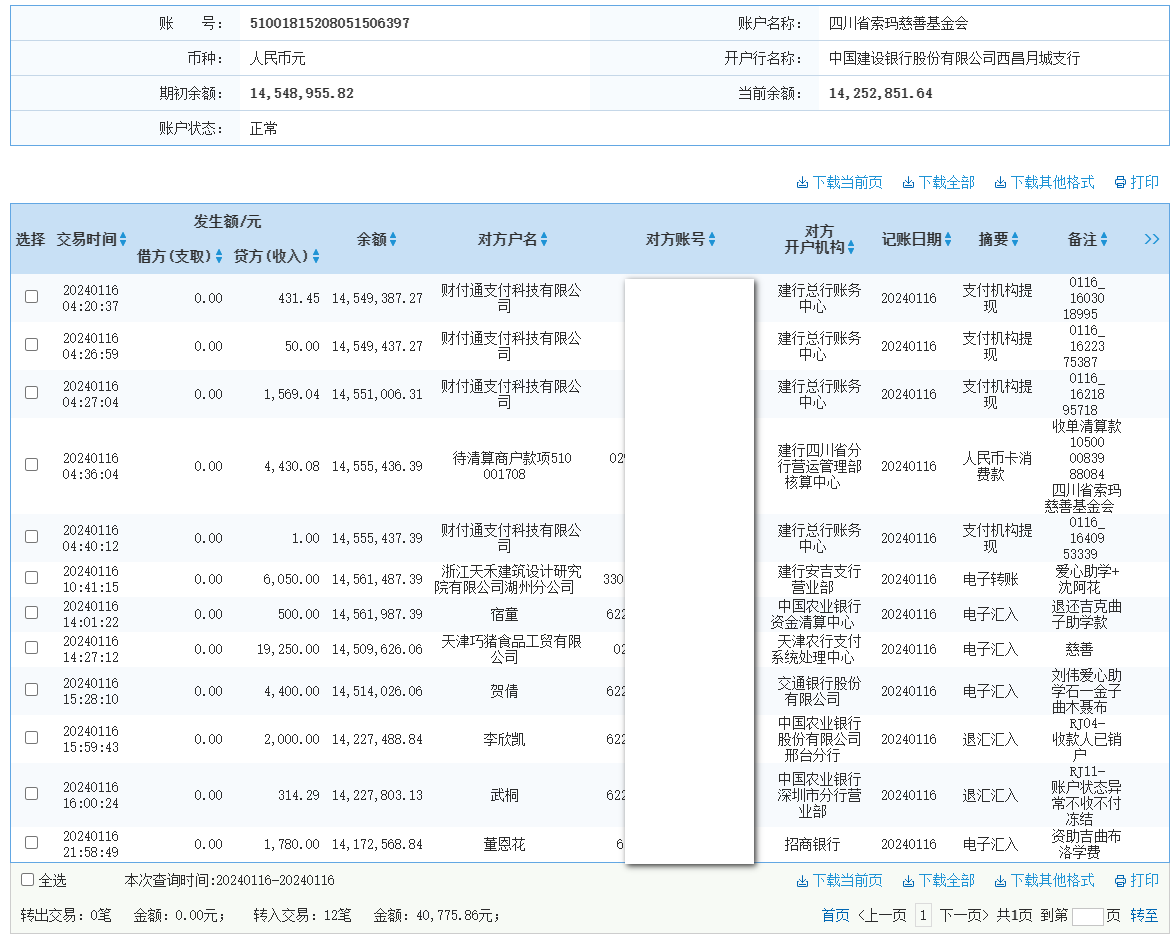The width and height of the screenshot is (1175, 937).
Task: Sort by 交易时间 column arrows
Action: click(x=123, y=239)
